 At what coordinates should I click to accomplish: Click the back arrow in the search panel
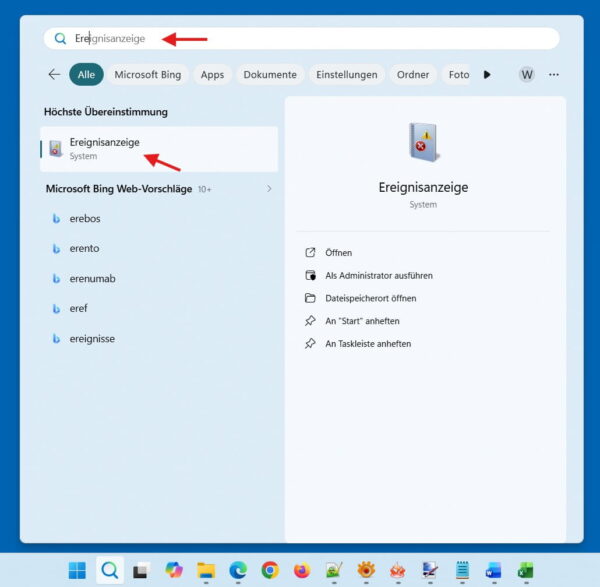click(x=54, y=74)
